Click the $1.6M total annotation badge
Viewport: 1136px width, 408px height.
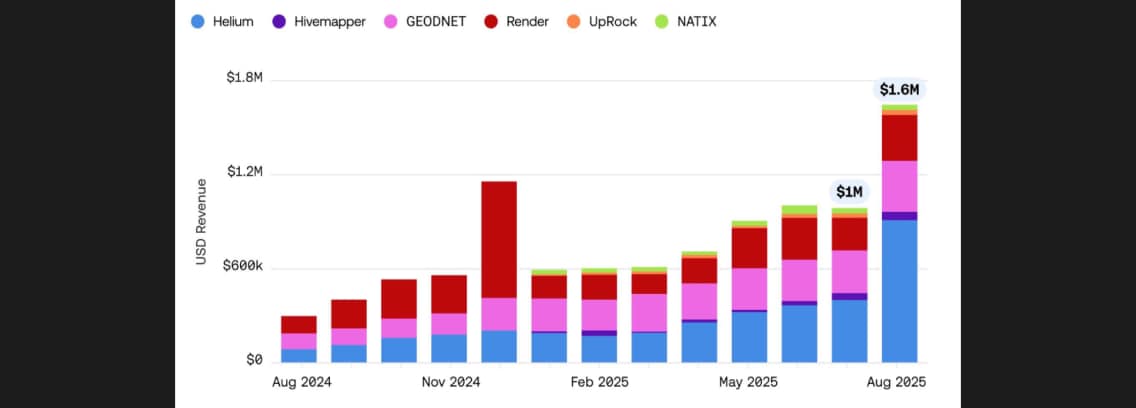coord(899,90)
